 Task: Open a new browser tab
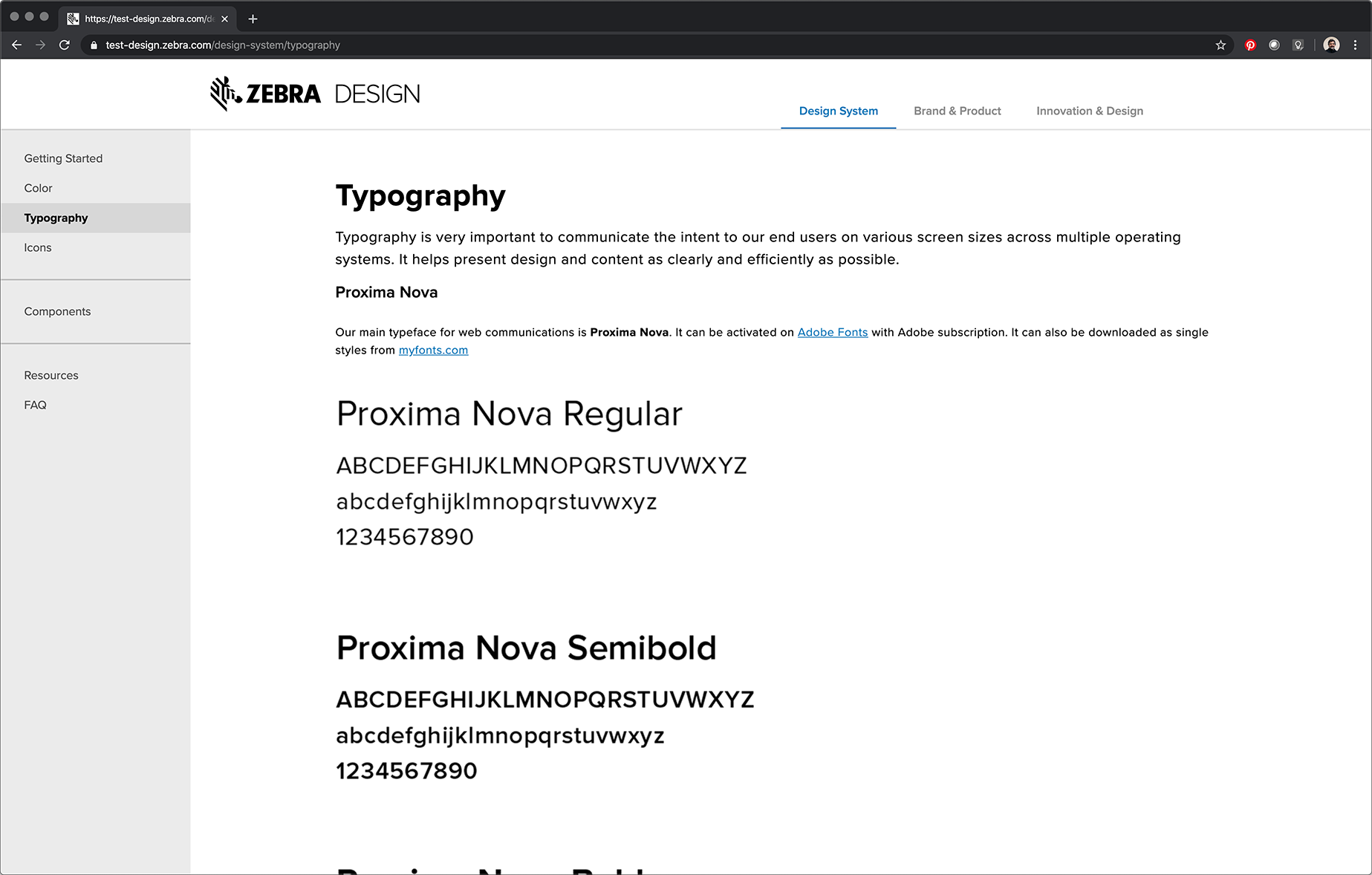click(x=253, y=19)
